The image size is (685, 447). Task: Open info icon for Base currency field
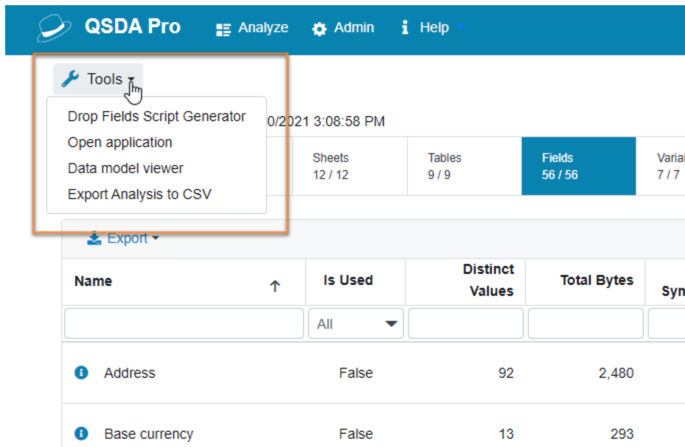point(81,433)
